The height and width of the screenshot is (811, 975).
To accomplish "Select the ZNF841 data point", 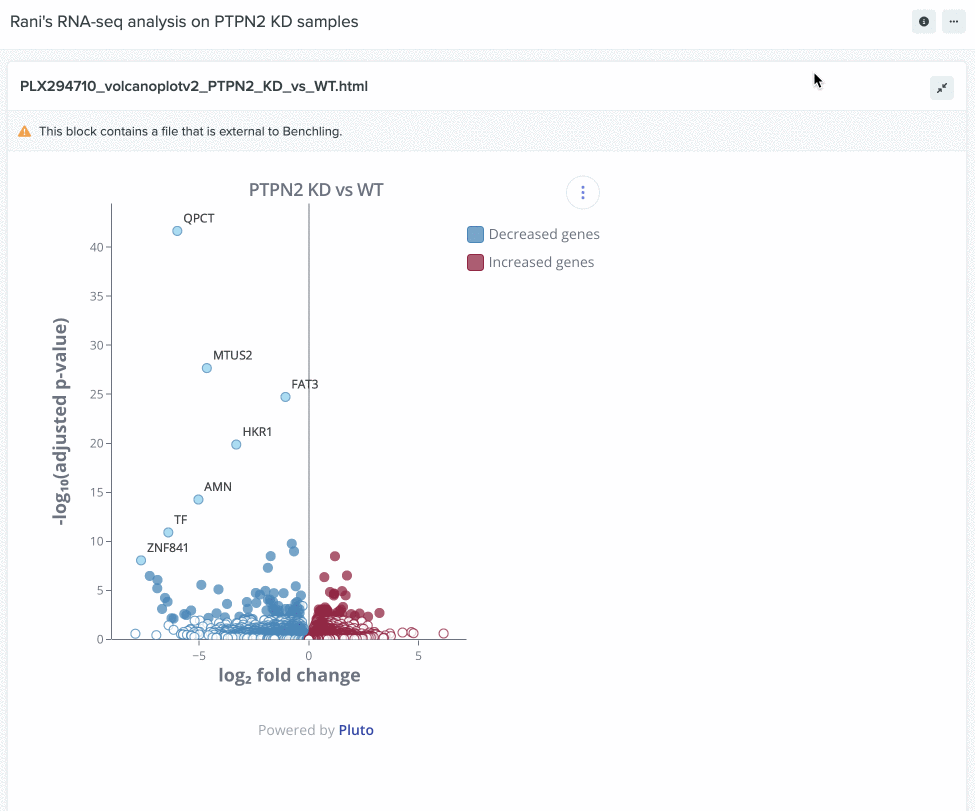I will 141,560.
